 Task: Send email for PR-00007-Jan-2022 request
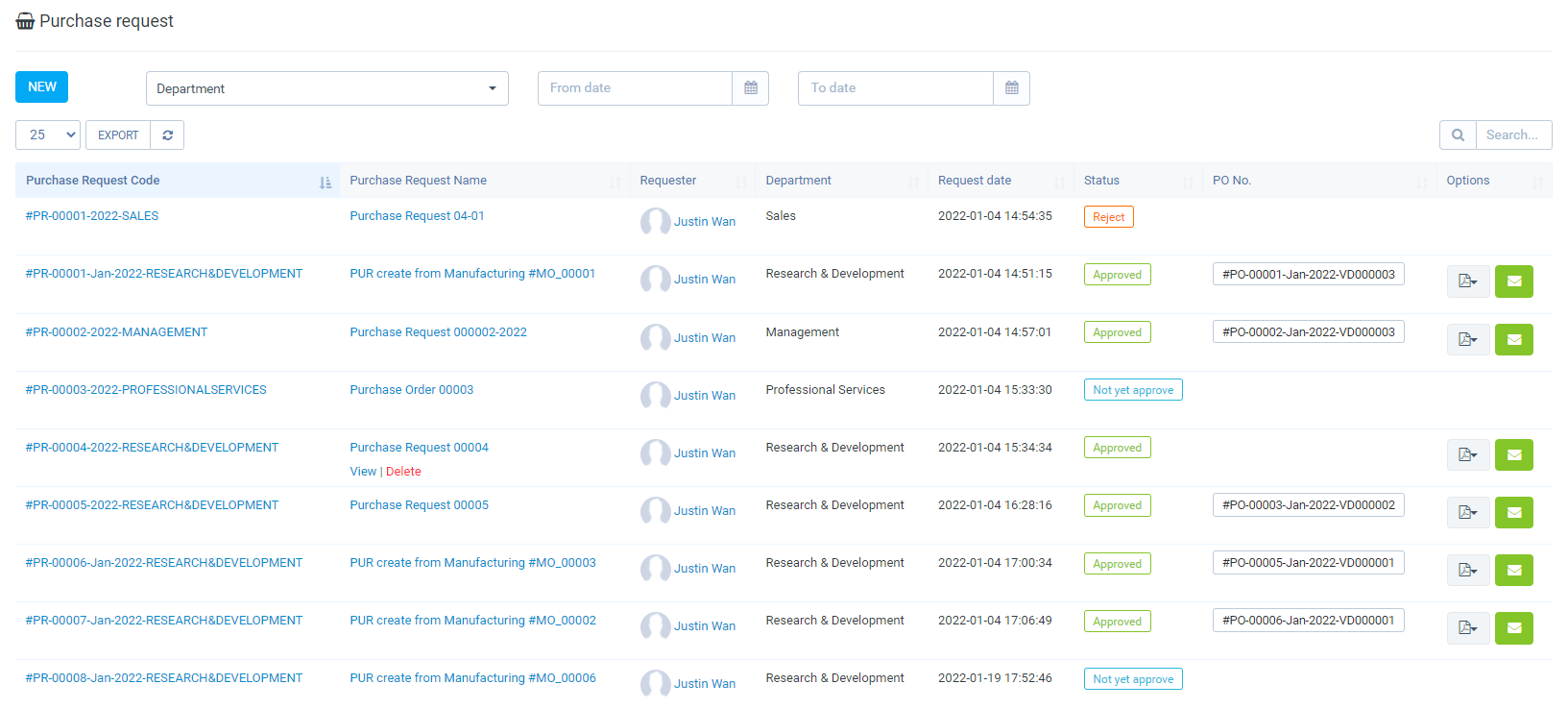click(1513, 628)
